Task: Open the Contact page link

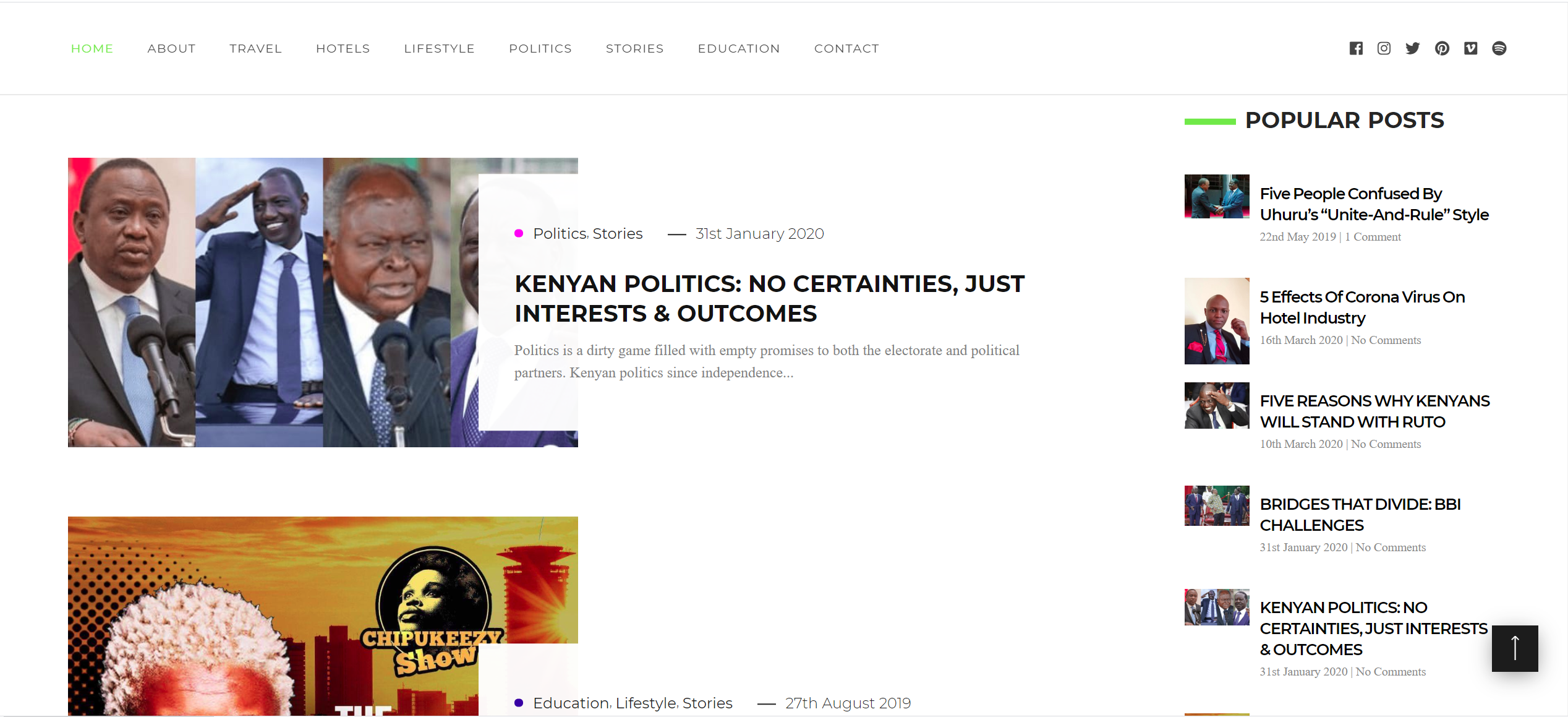Action: point(846,48)
